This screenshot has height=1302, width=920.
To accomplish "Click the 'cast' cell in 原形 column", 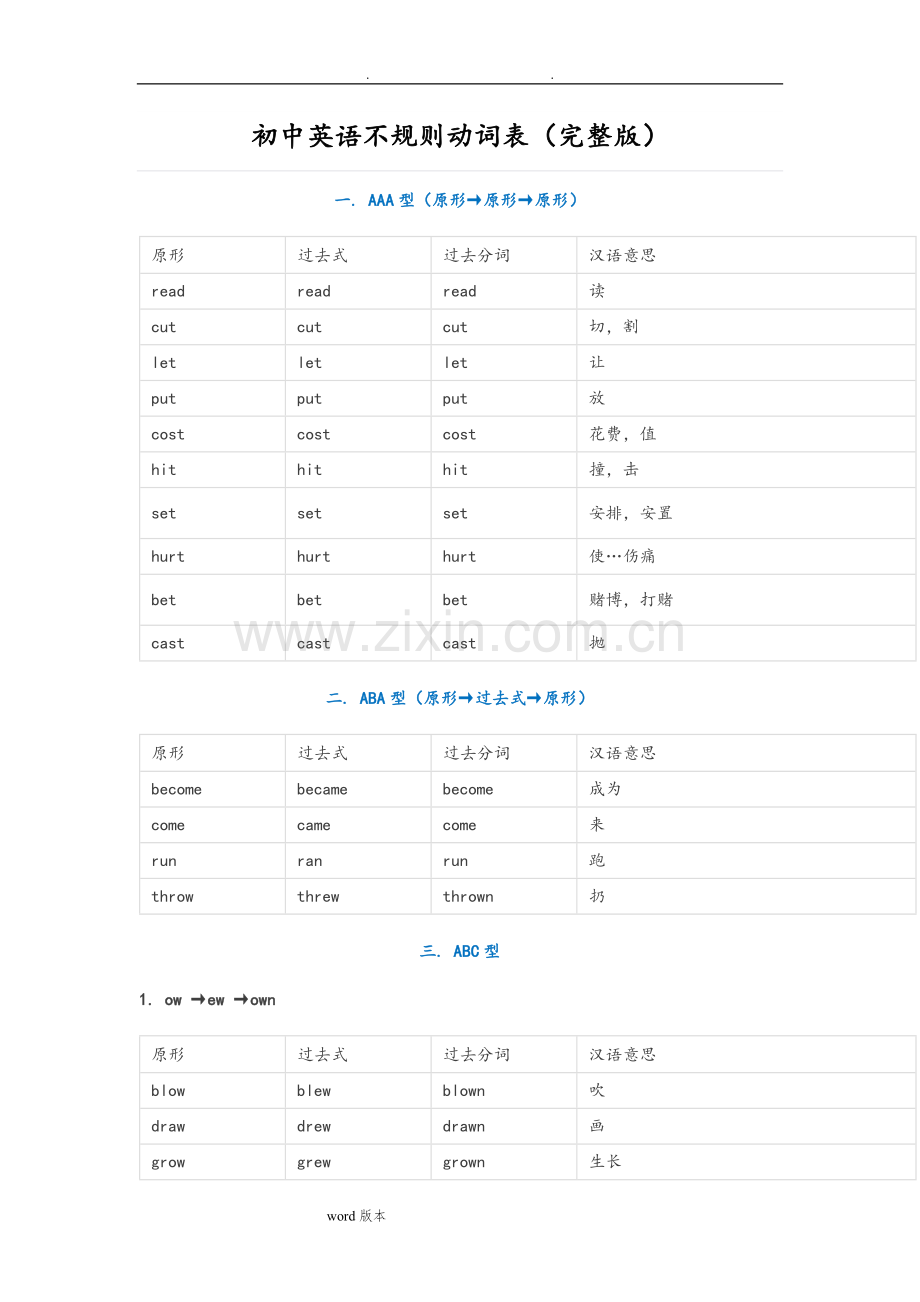I will (212, 644).
